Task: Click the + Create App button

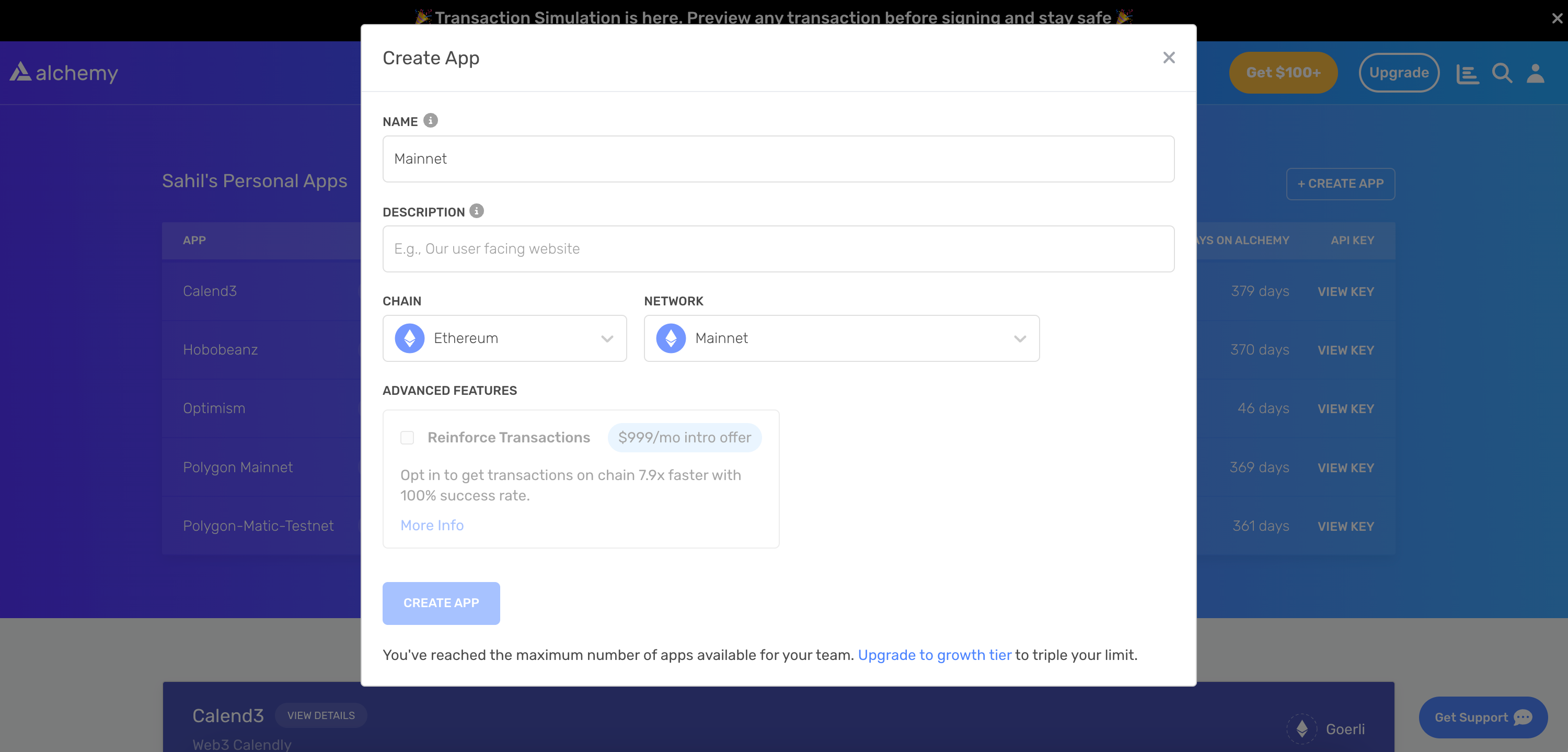Action: (x=1340, y=183)
